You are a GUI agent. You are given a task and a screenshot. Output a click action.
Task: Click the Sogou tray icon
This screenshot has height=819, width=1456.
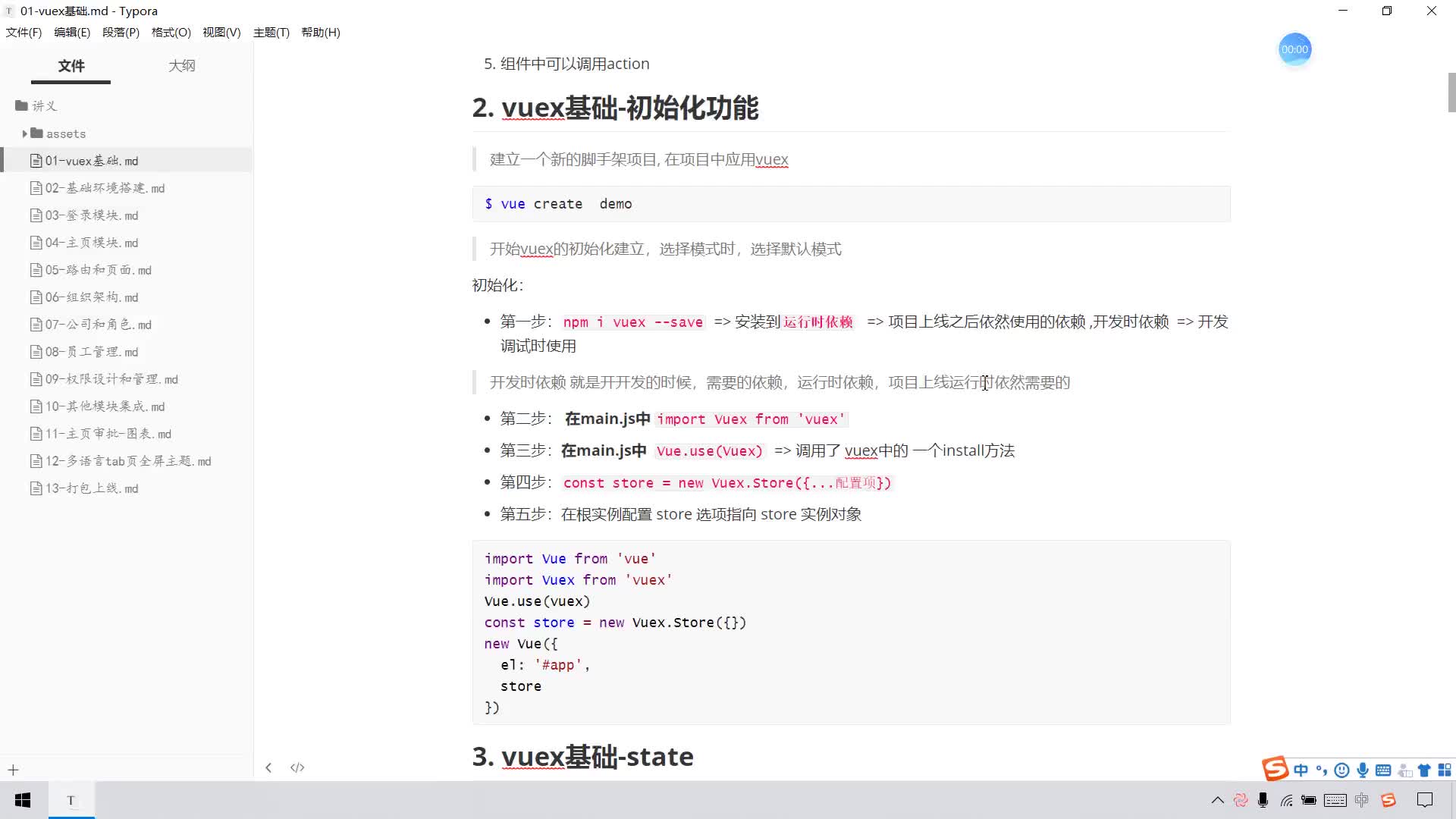(1389, 800)
